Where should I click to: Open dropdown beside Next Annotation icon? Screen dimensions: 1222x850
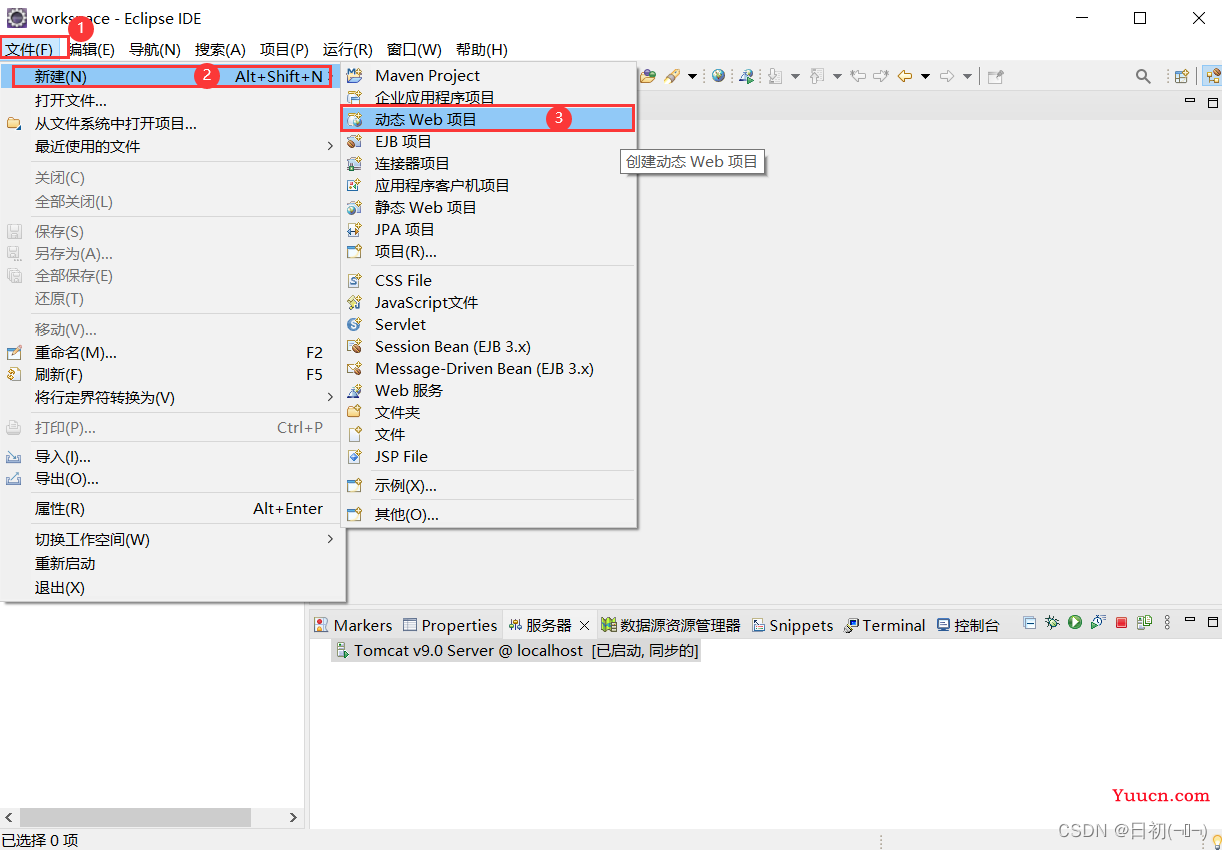(795, 76)
